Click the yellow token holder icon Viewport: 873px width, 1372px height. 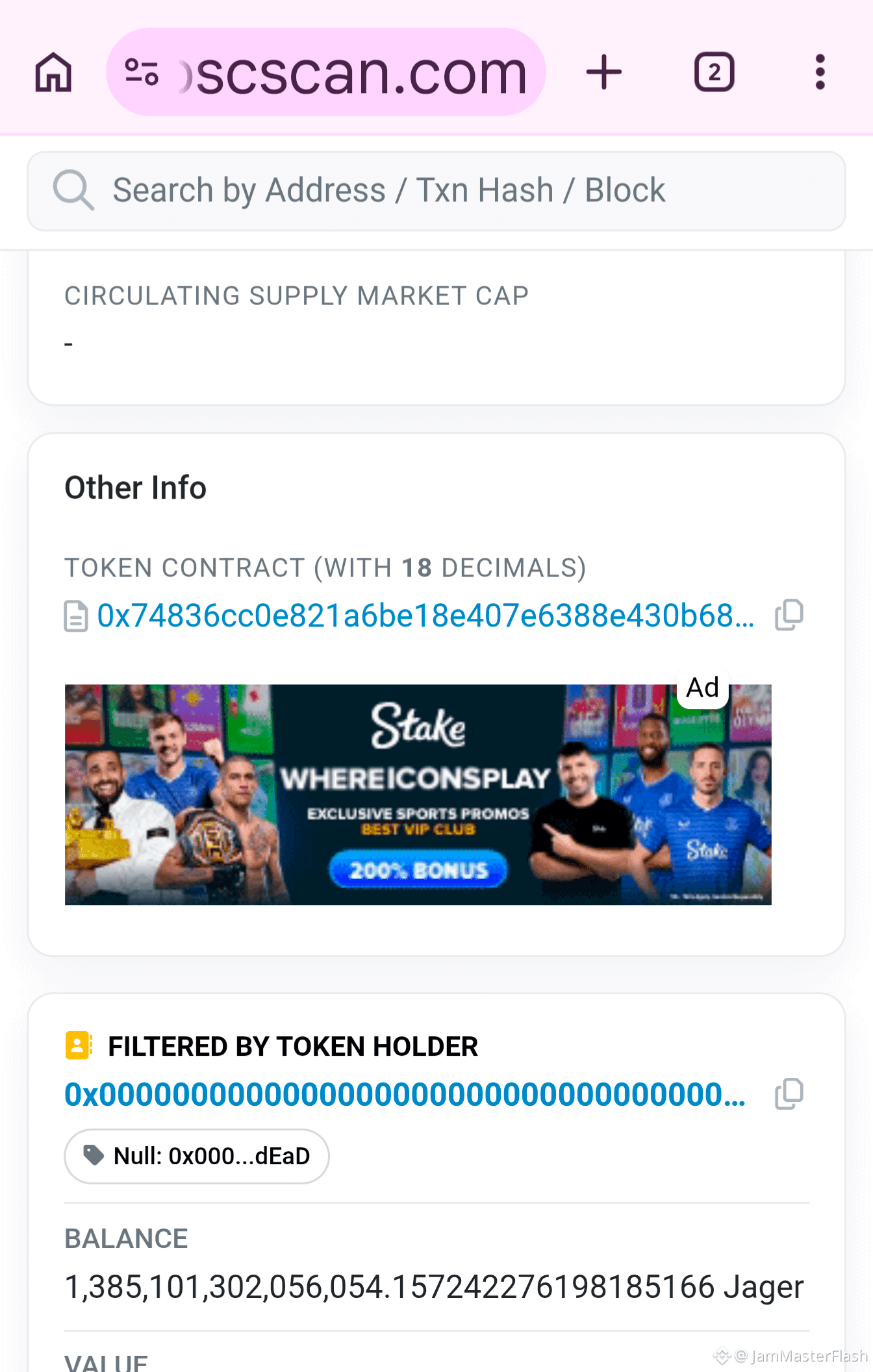pos(79,1045)
